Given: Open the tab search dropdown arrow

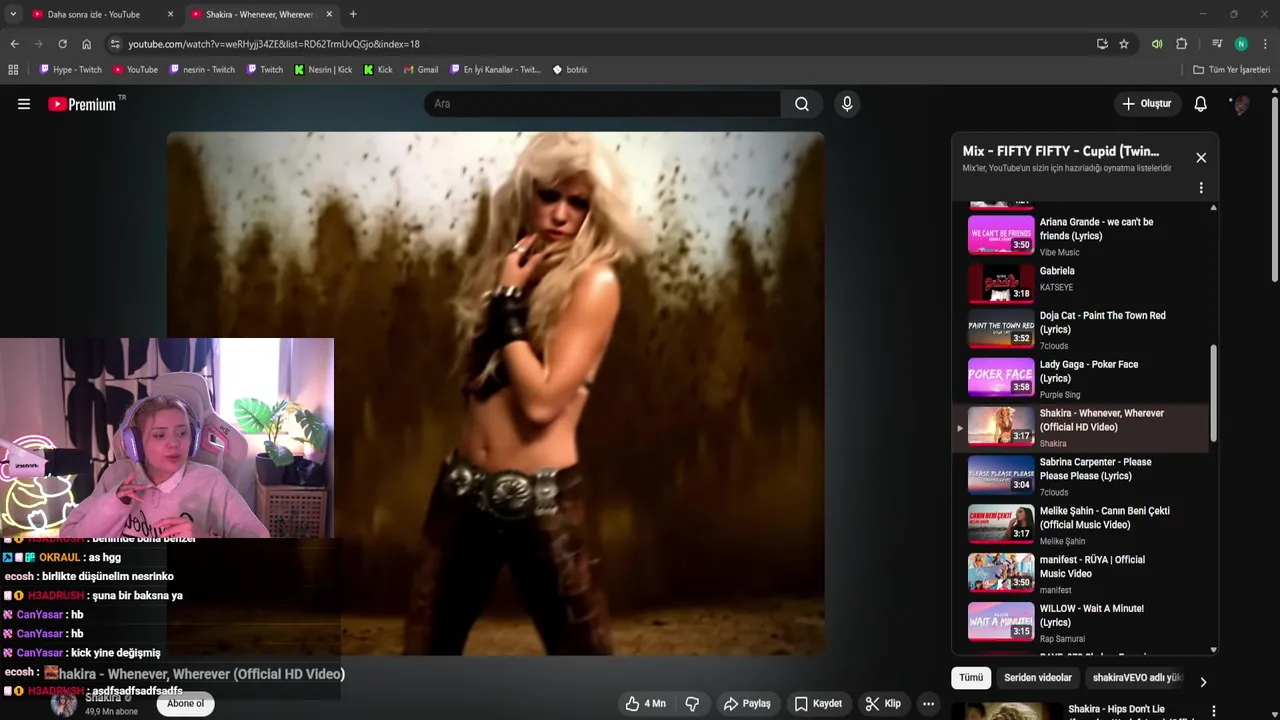Looking at the screenshot, I should click(12, 14).
